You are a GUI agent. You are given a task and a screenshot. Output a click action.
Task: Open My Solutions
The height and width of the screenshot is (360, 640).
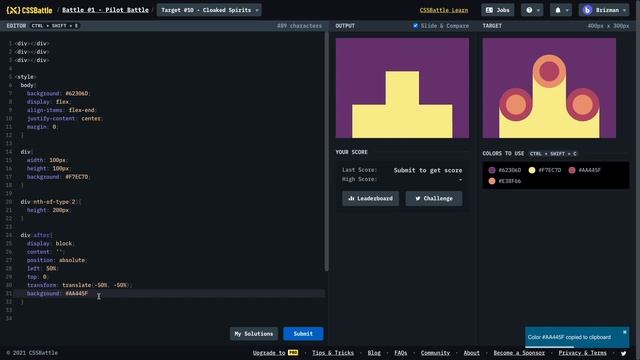click(253, 333)
